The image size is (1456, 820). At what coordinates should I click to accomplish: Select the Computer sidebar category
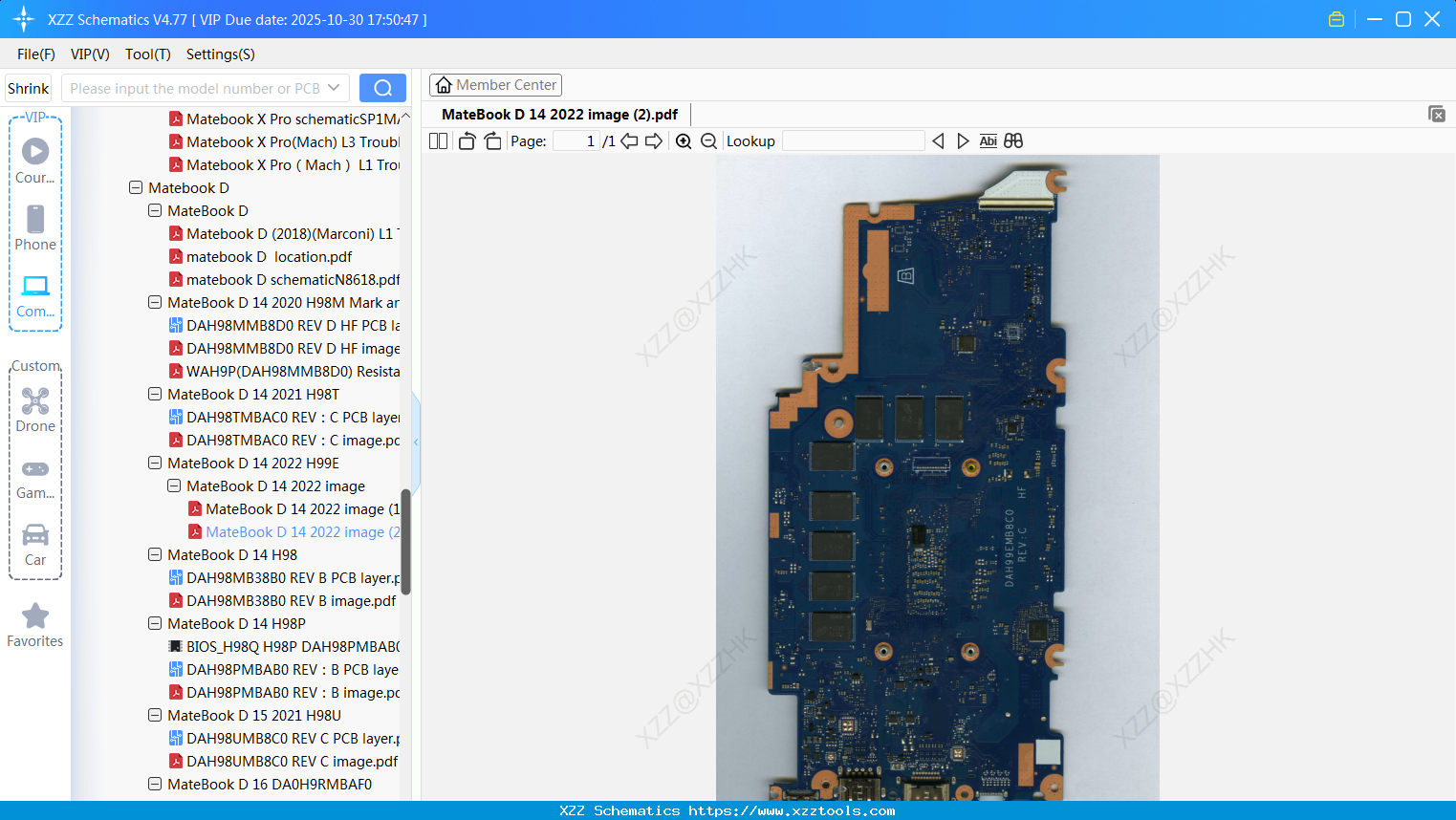tap(35, 296)
